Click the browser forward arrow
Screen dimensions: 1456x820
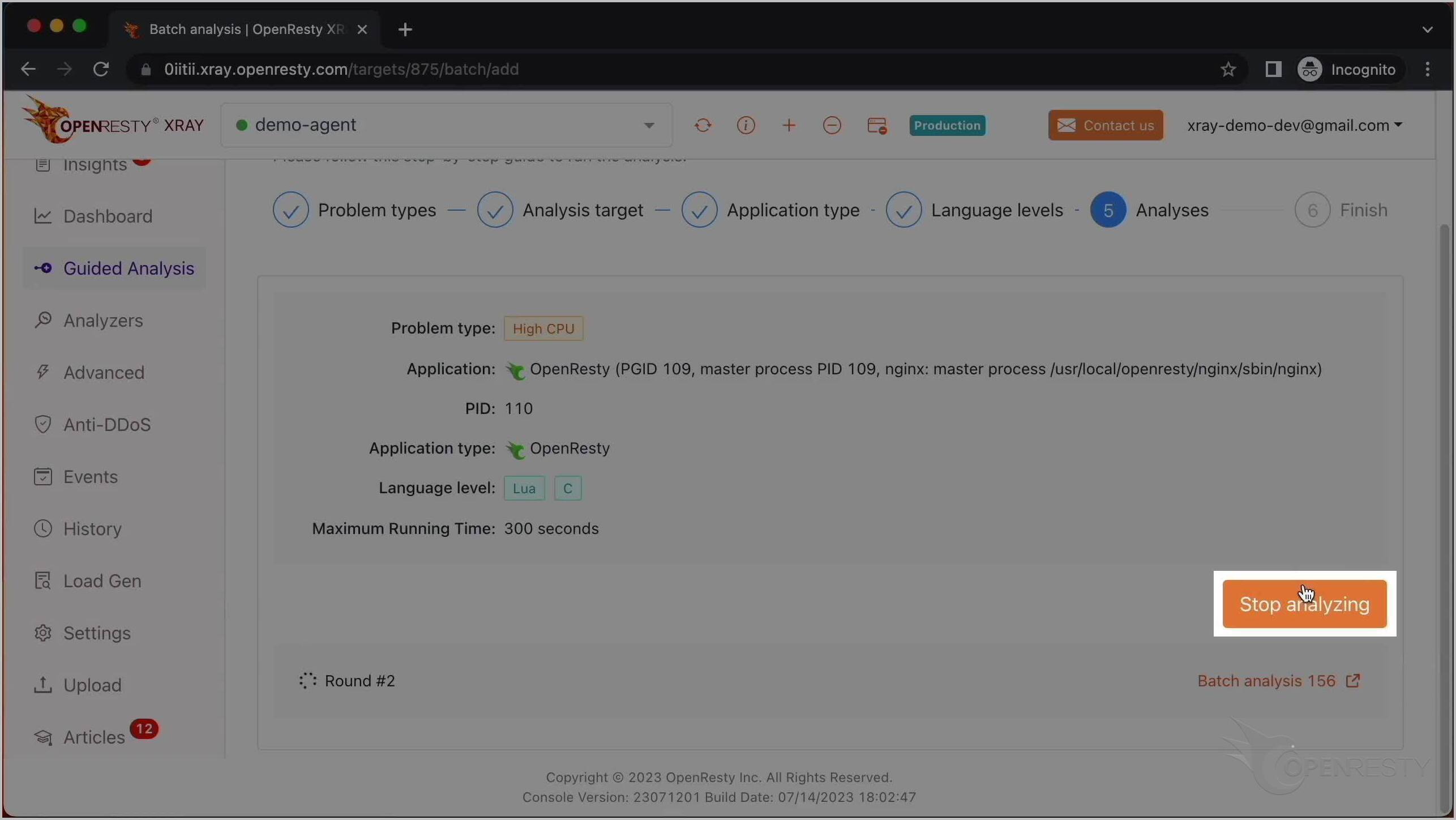pos(65,69)
